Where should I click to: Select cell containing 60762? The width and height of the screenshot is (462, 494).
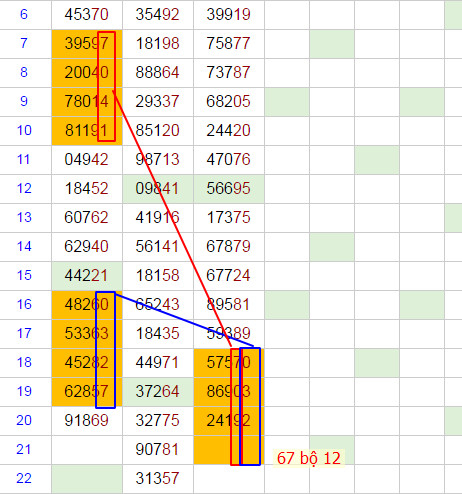point(87,218)
